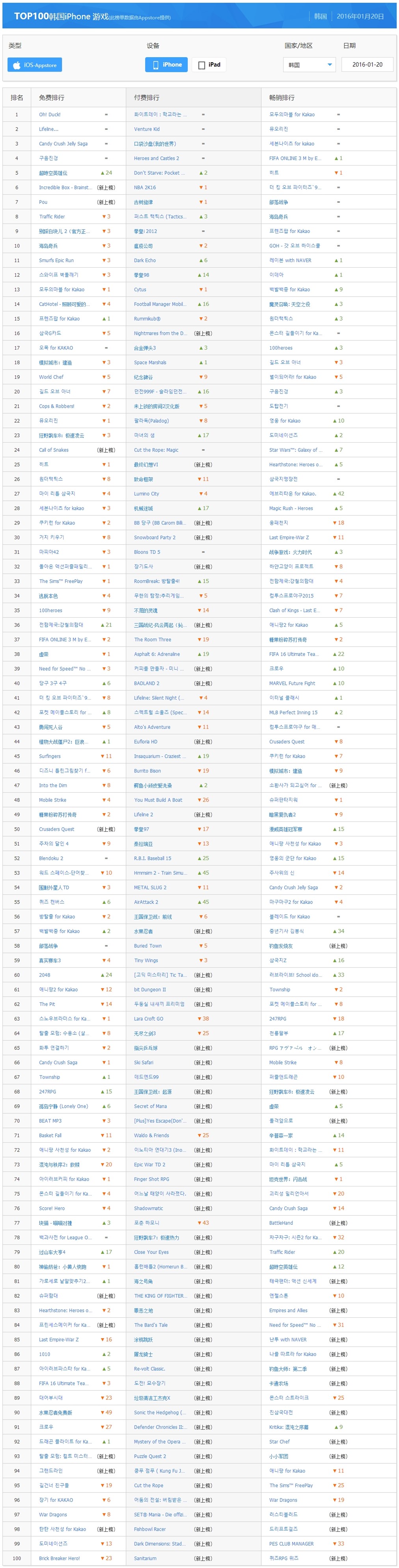Open the Venture Kid link
The height and width of the screenshot is (1568, 399).
click(x=147, y=129)
